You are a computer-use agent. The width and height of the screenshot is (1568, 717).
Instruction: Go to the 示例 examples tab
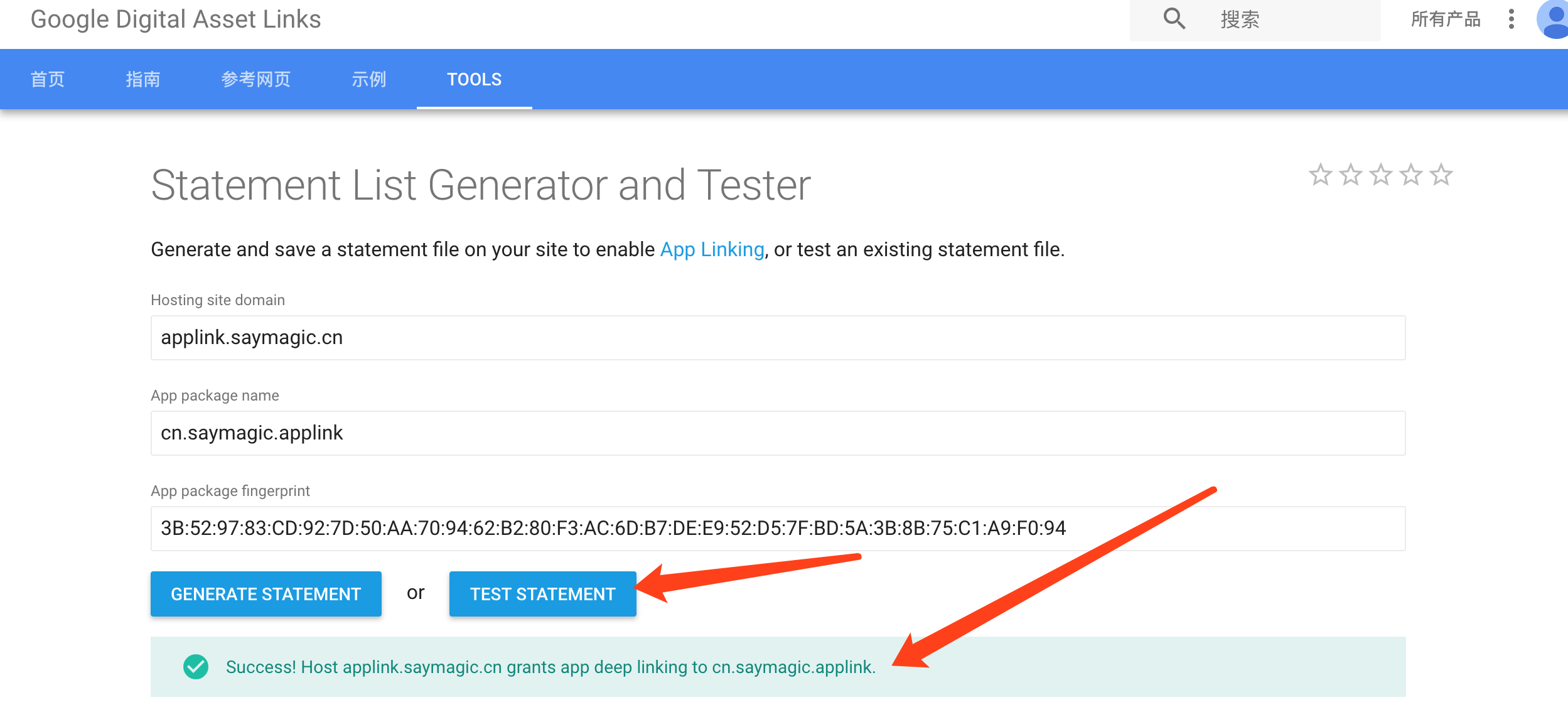coord(369,79)
